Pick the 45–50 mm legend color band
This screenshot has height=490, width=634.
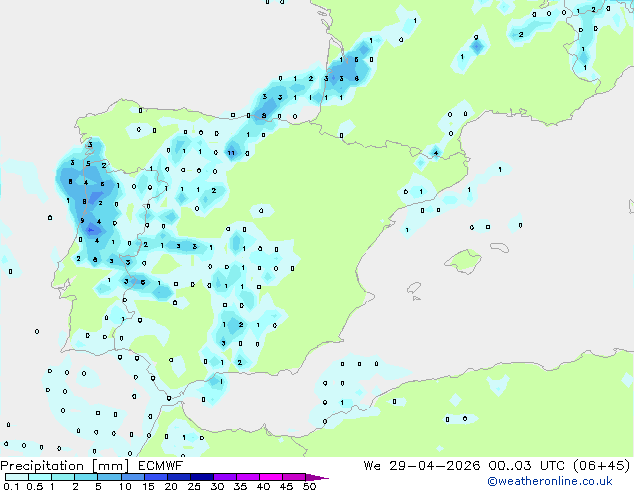coord(294,477)
